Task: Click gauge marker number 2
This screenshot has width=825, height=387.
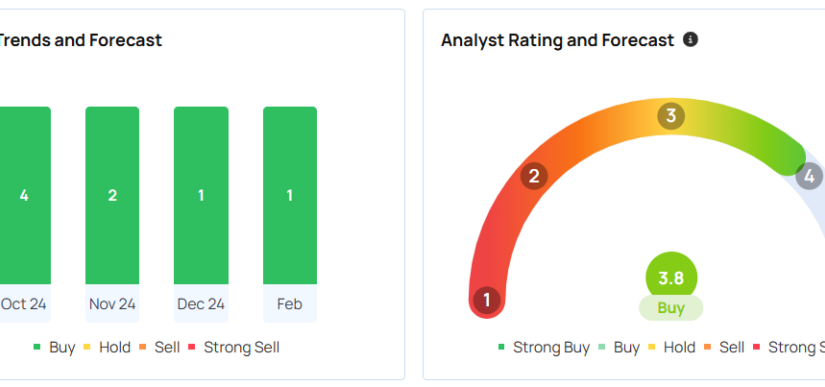Action: tap(534, 176)
